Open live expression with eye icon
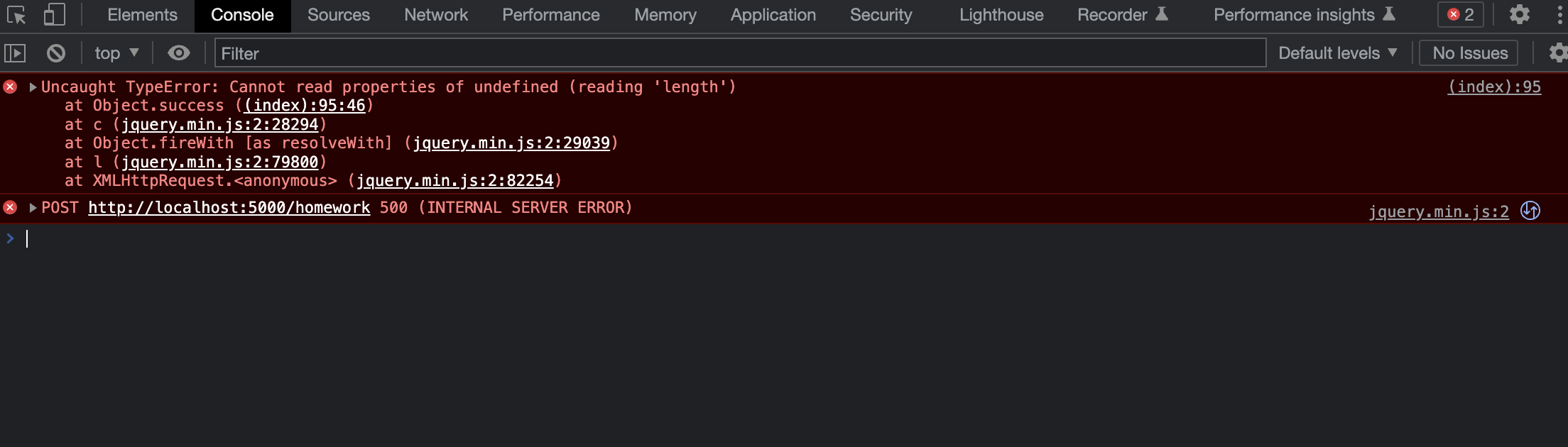 (179, 53)
